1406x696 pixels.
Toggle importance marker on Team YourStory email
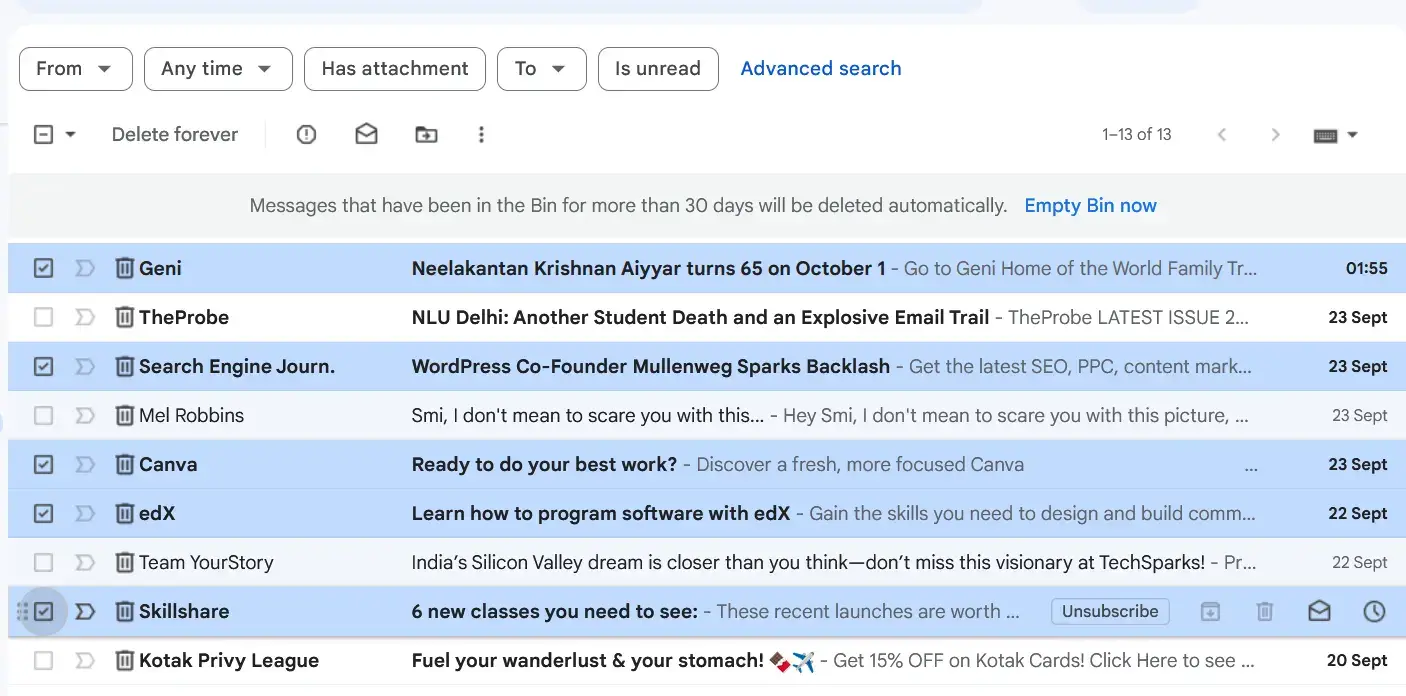pos(85,562)
